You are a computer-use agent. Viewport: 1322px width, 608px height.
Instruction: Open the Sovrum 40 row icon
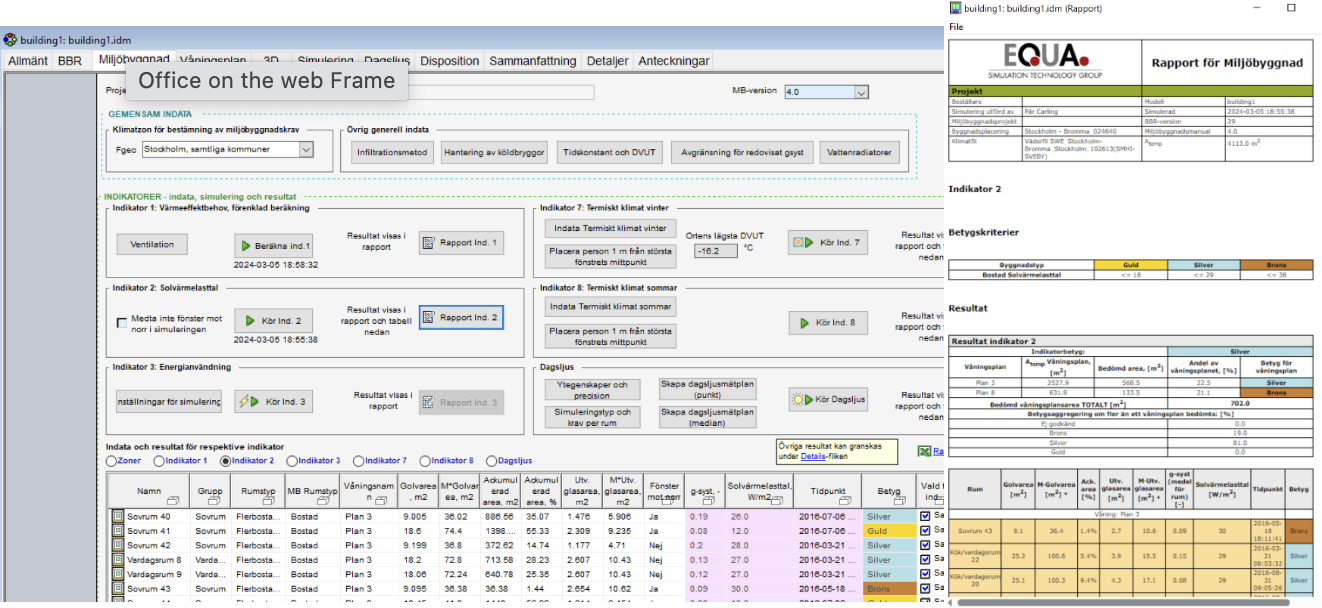pyautogui.click(x=117, y=517)
